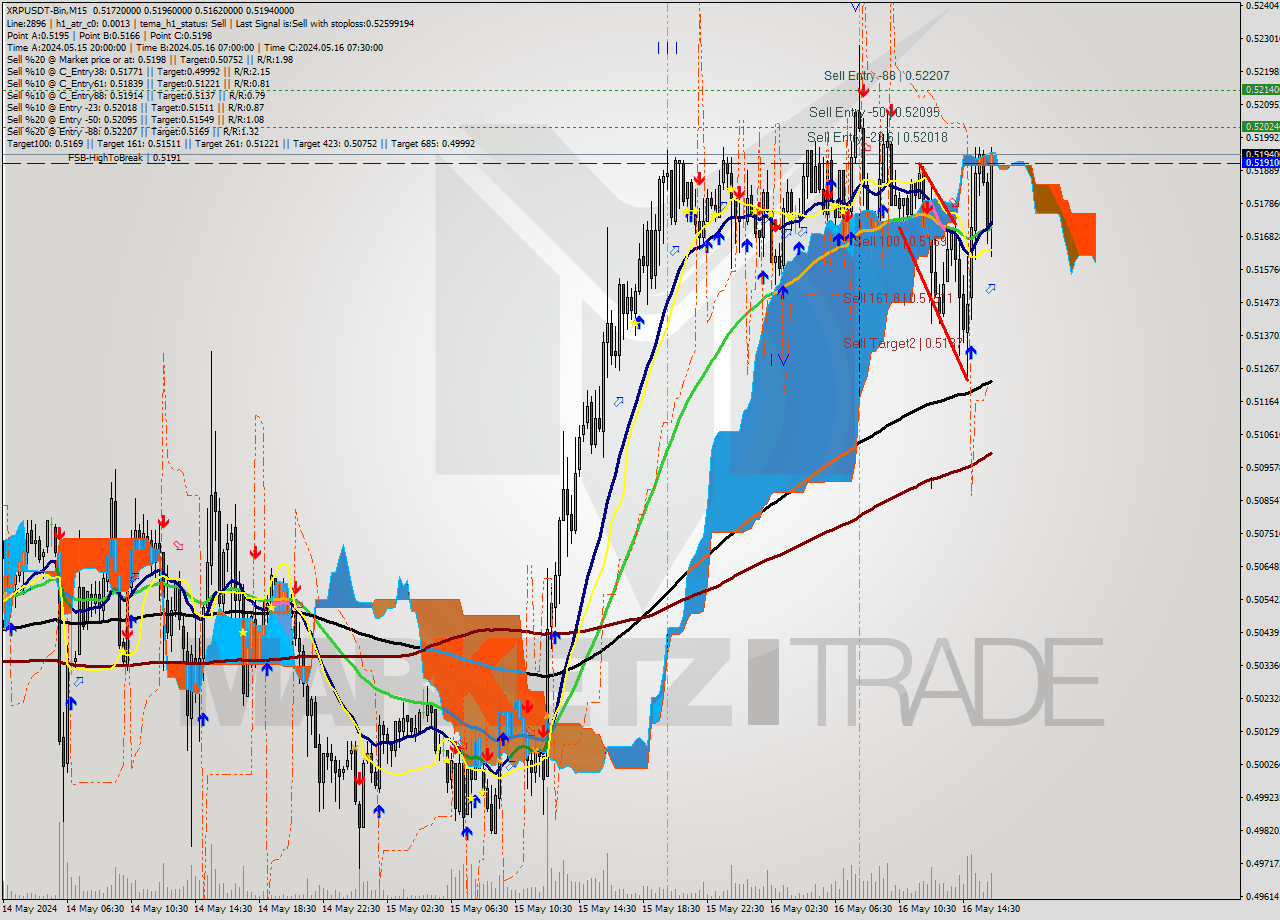Click the blue 'I I I' wave label
Screen dimensions: 1280x920
[668, 47]
